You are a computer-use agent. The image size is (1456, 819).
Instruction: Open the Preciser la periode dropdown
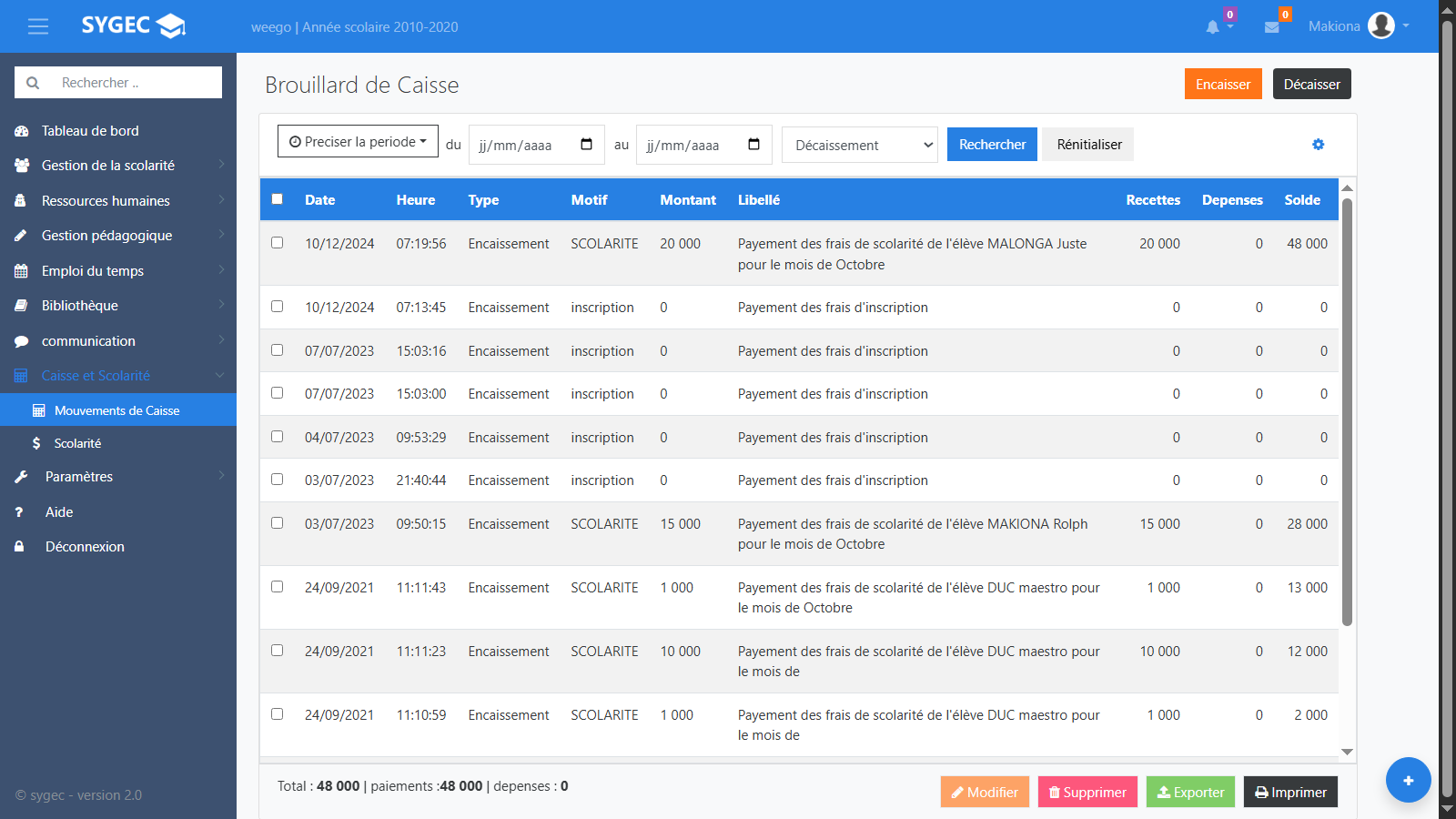click(358, 142)
